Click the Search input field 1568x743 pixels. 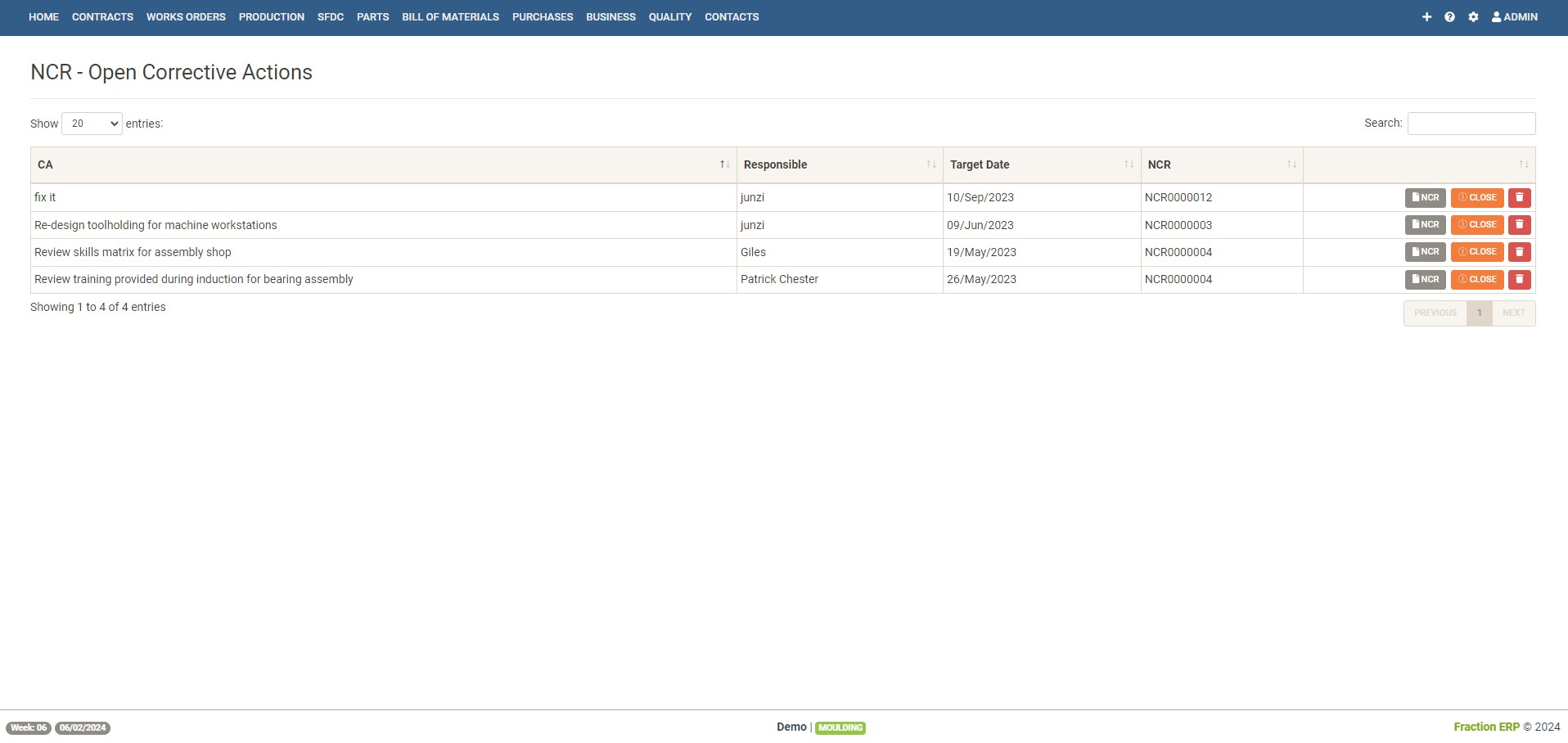[x=1471, y=124]
